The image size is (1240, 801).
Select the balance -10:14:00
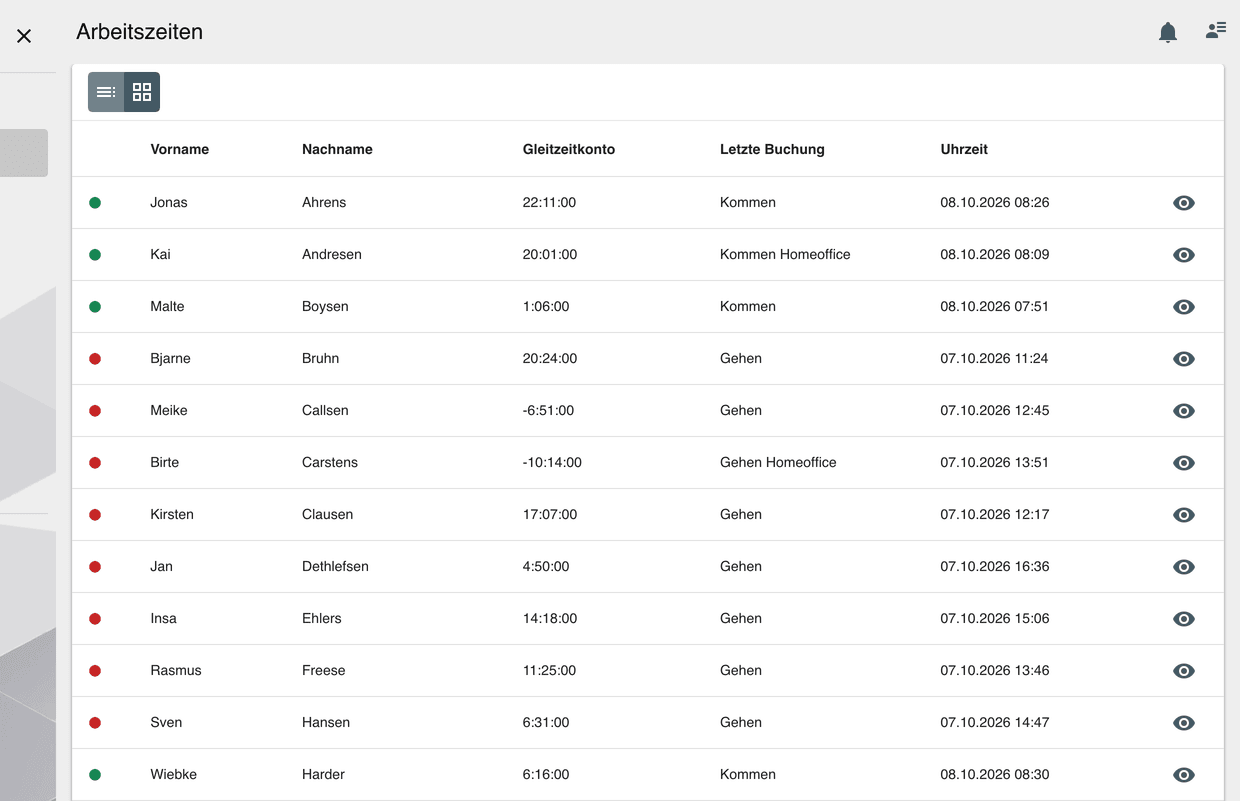[x=552, y=462]
